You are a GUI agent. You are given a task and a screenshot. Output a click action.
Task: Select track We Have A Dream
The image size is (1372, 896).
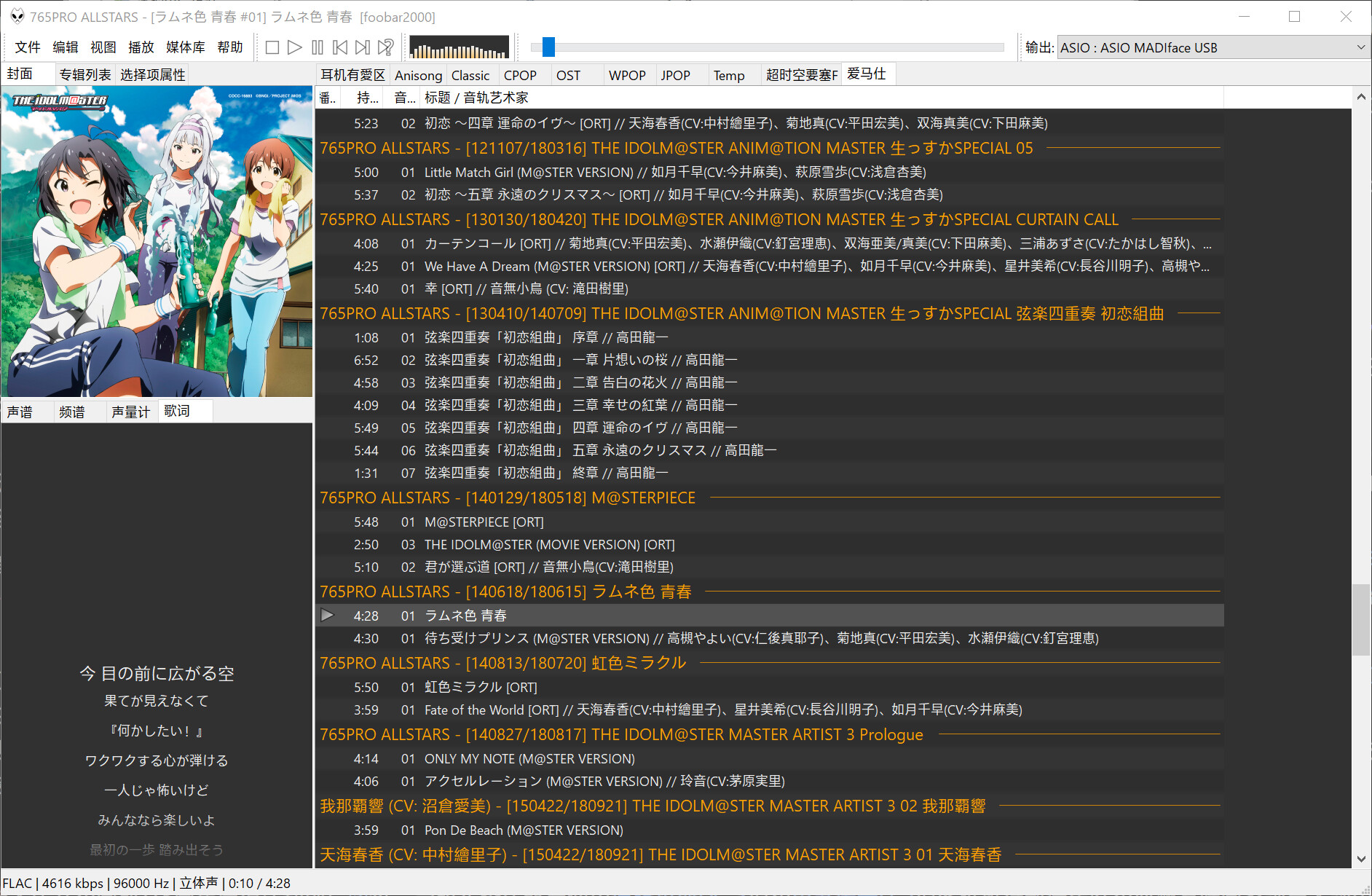click(770, 266)
